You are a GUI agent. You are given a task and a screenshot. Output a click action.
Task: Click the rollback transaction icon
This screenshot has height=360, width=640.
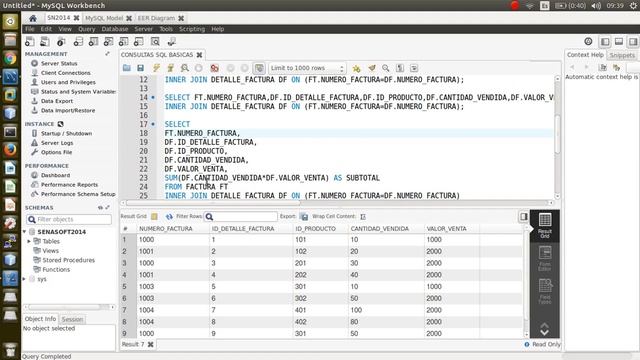click(x=244, y=68)
